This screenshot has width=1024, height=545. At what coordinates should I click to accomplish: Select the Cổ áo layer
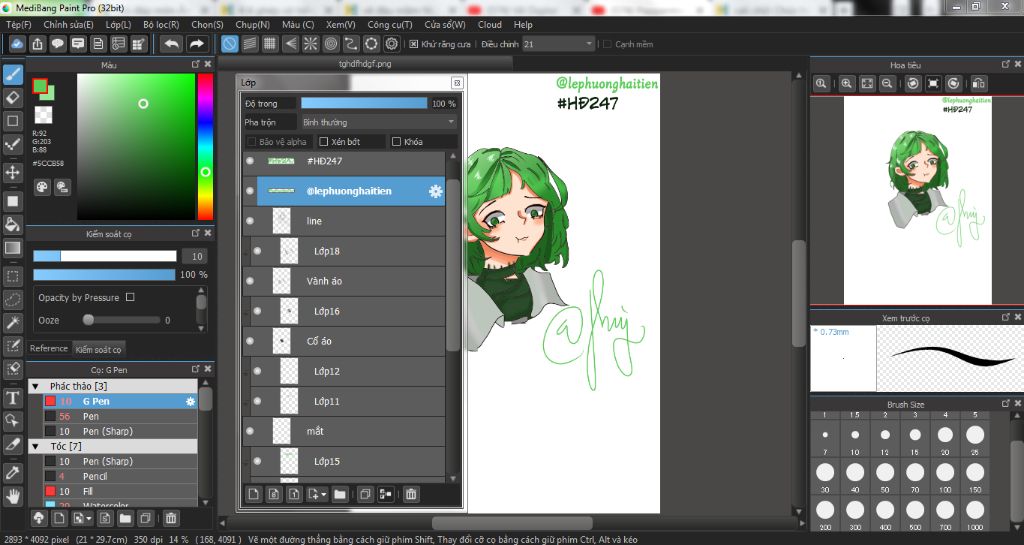344,341
